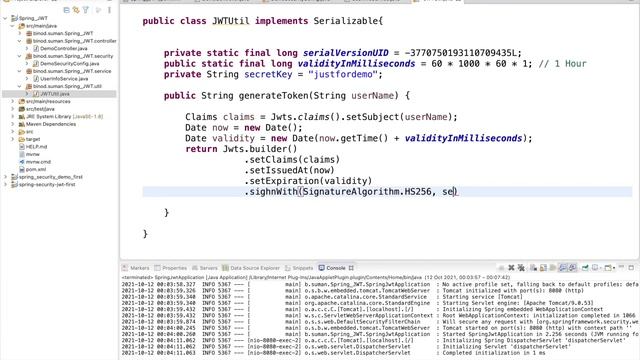Click HELP.md file icon
The height and width of the screenshot is (360, 640).
click(x=22, y=147)
